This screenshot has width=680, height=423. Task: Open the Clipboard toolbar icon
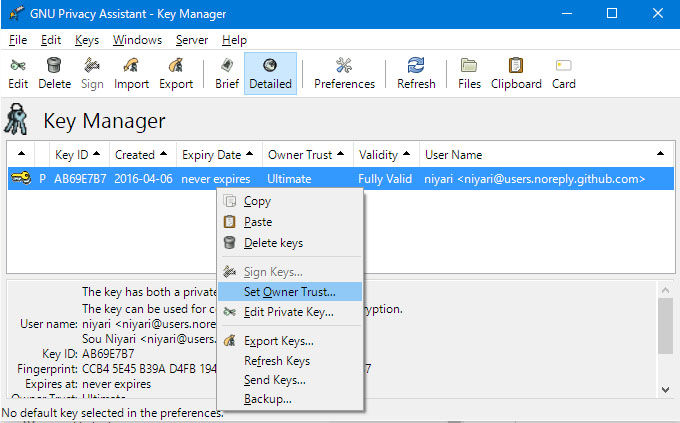[516, 66]
